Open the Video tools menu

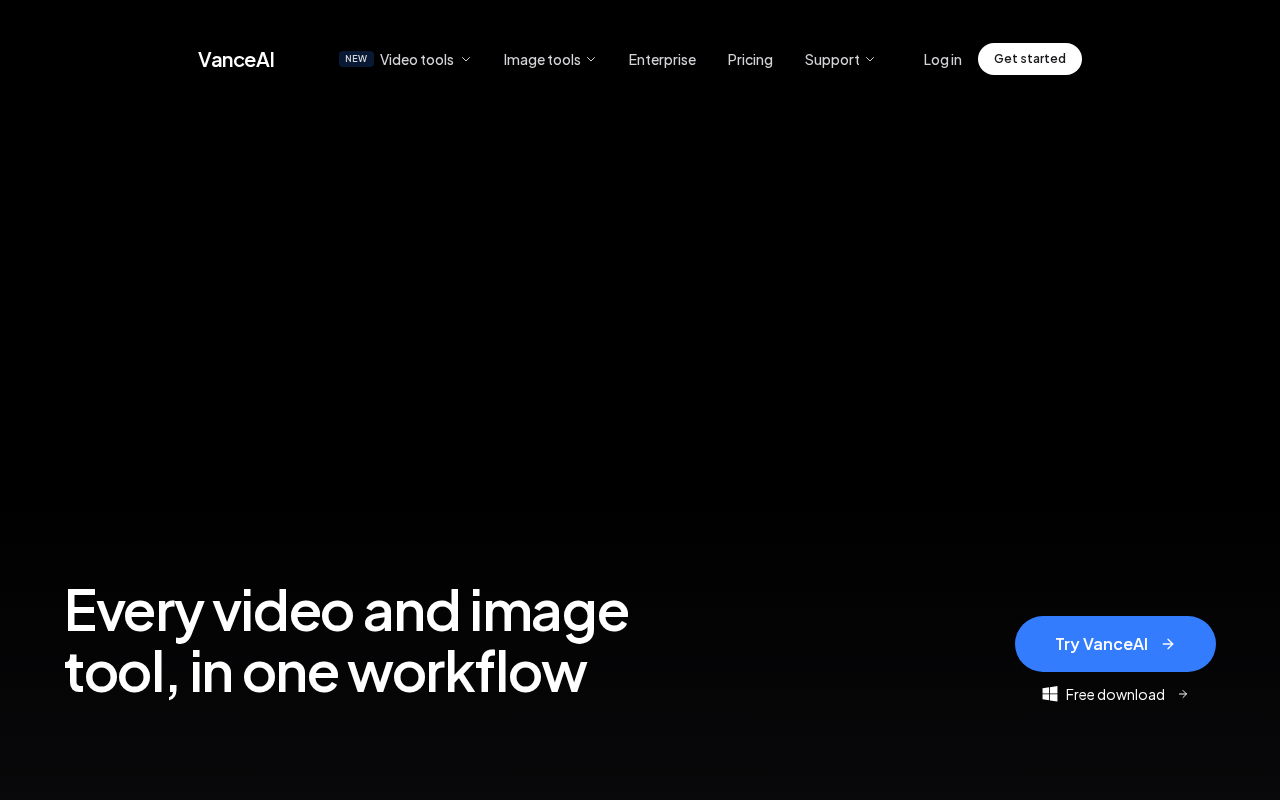tap(417, 59)
